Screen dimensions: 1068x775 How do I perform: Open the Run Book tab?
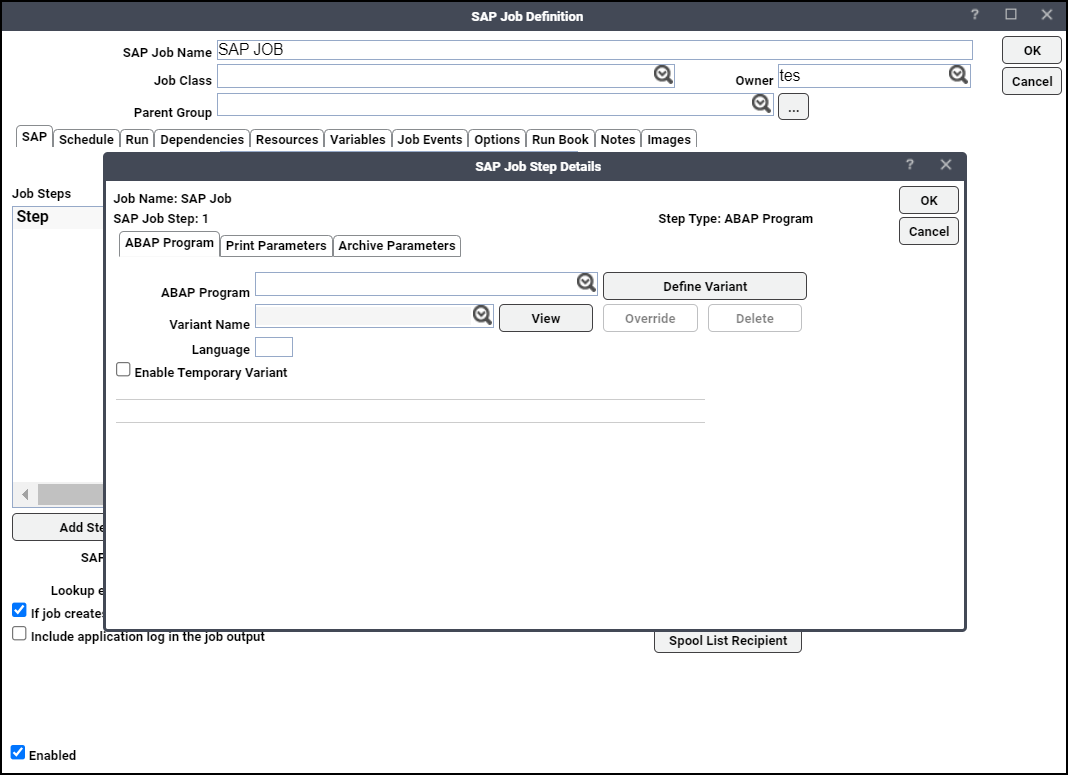[x=560, y=139]
